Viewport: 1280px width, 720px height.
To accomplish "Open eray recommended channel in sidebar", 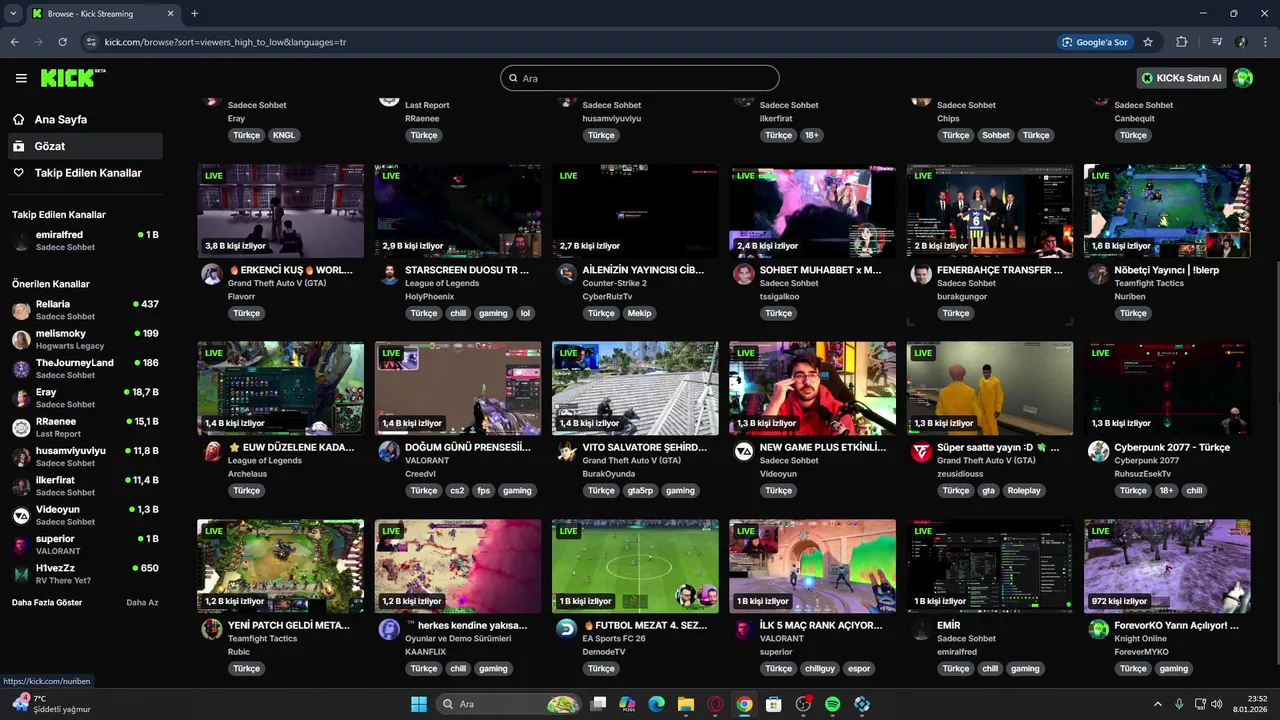I will tap(84, 398).
